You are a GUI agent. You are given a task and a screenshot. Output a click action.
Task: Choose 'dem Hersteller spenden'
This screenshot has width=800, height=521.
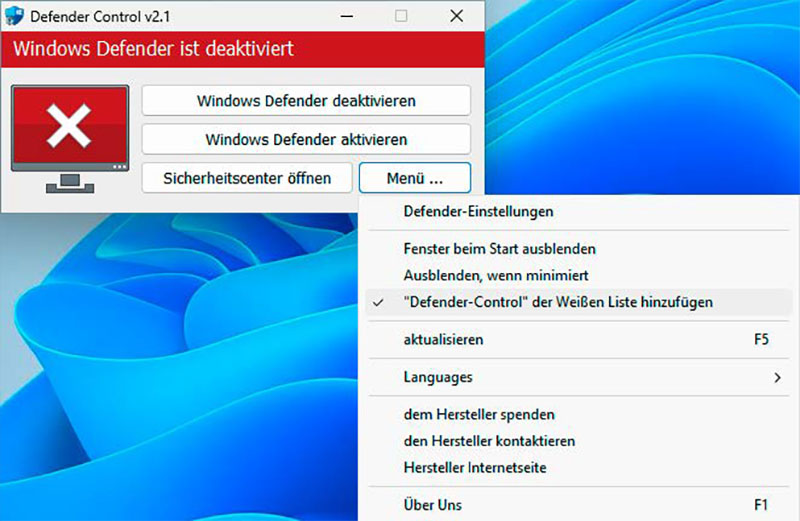click(579, 414)
